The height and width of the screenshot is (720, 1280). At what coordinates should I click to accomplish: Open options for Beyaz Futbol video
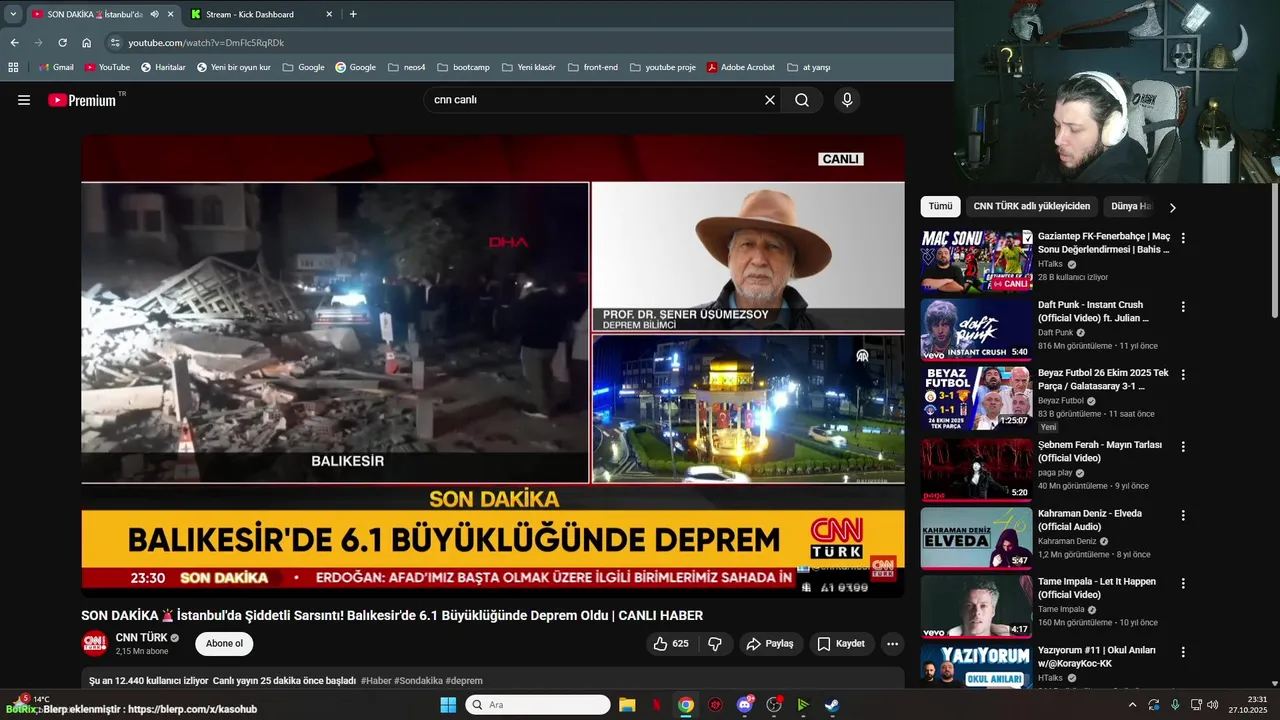1183,374
